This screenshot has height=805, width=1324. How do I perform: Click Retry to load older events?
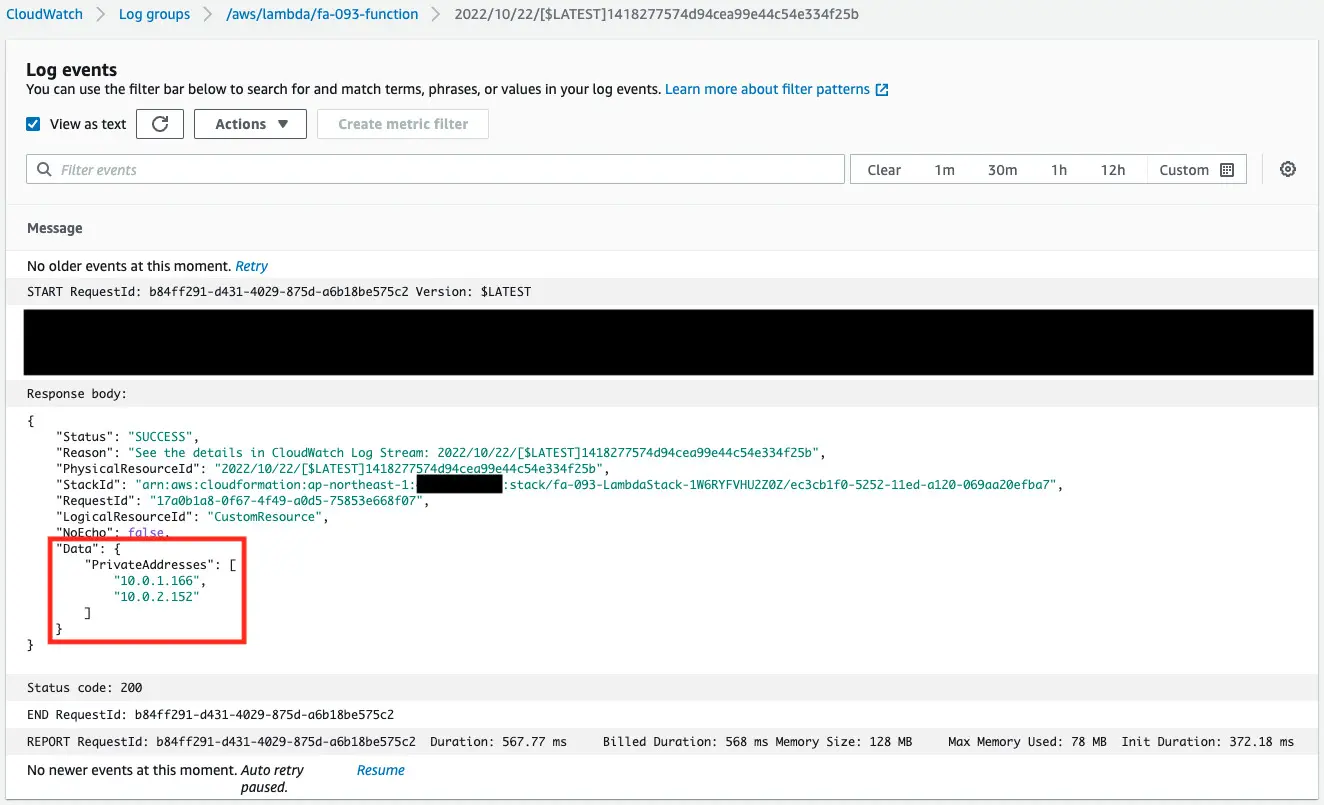point(251,265)
